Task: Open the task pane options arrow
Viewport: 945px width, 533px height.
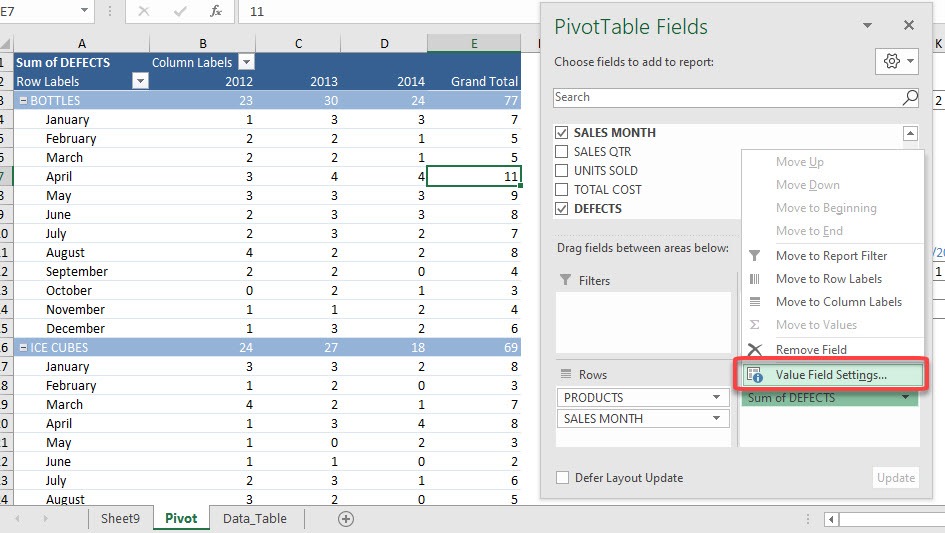Action: coord(867,25)
